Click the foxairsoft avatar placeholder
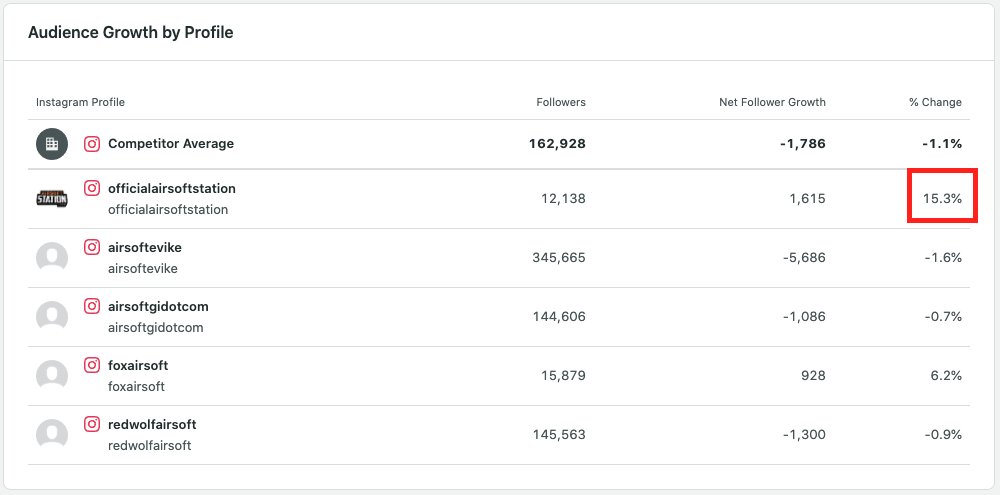Screen dimensions: 1000x495 (52, 375)
